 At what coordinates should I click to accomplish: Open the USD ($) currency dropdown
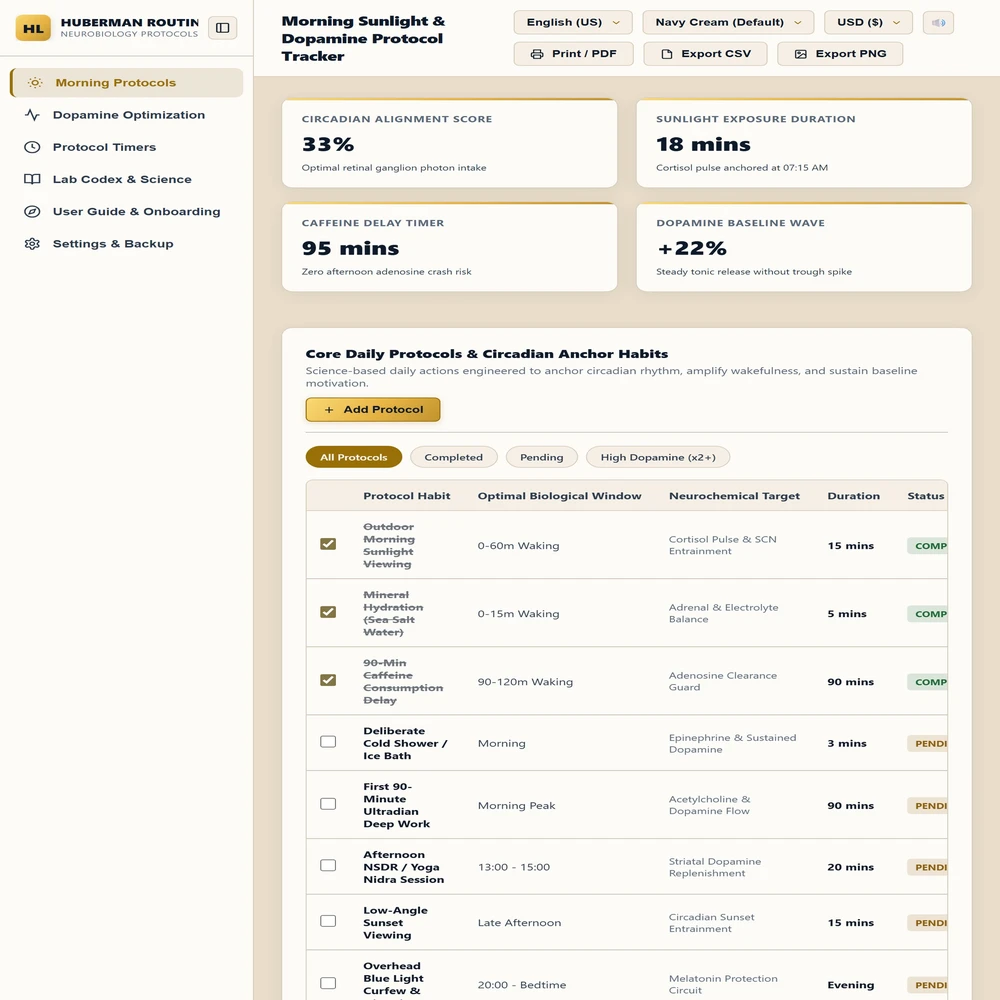coord(868,22)
